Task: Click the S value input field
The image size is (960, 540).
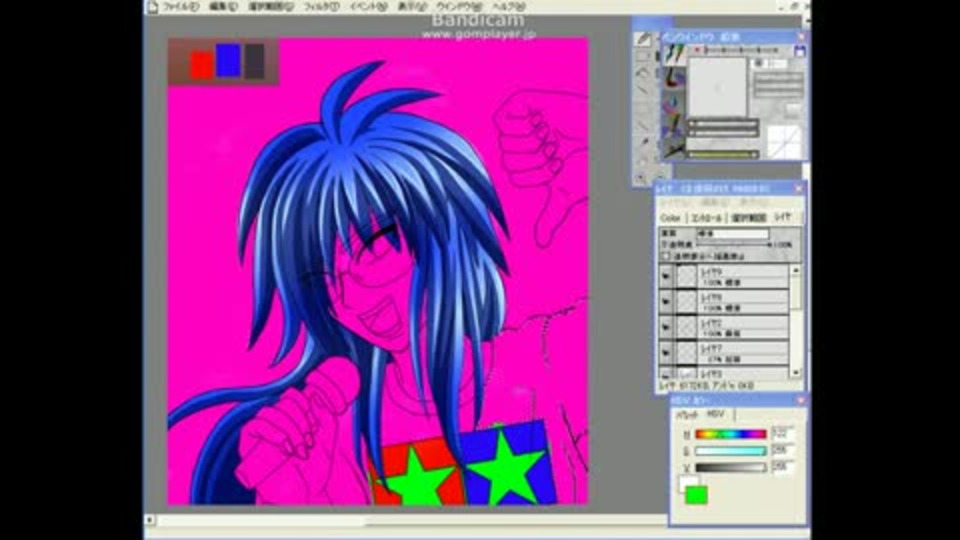Action: tap(783, 450)
